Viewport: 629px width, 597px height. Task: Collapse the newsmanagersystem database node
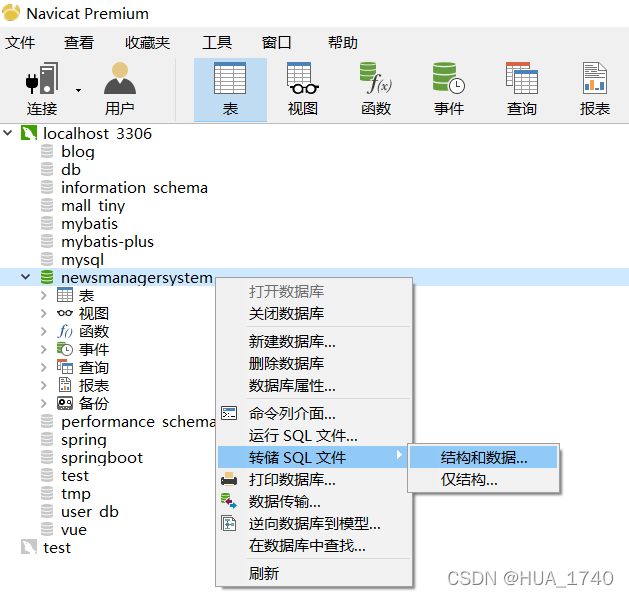click(x=26, y=277)
